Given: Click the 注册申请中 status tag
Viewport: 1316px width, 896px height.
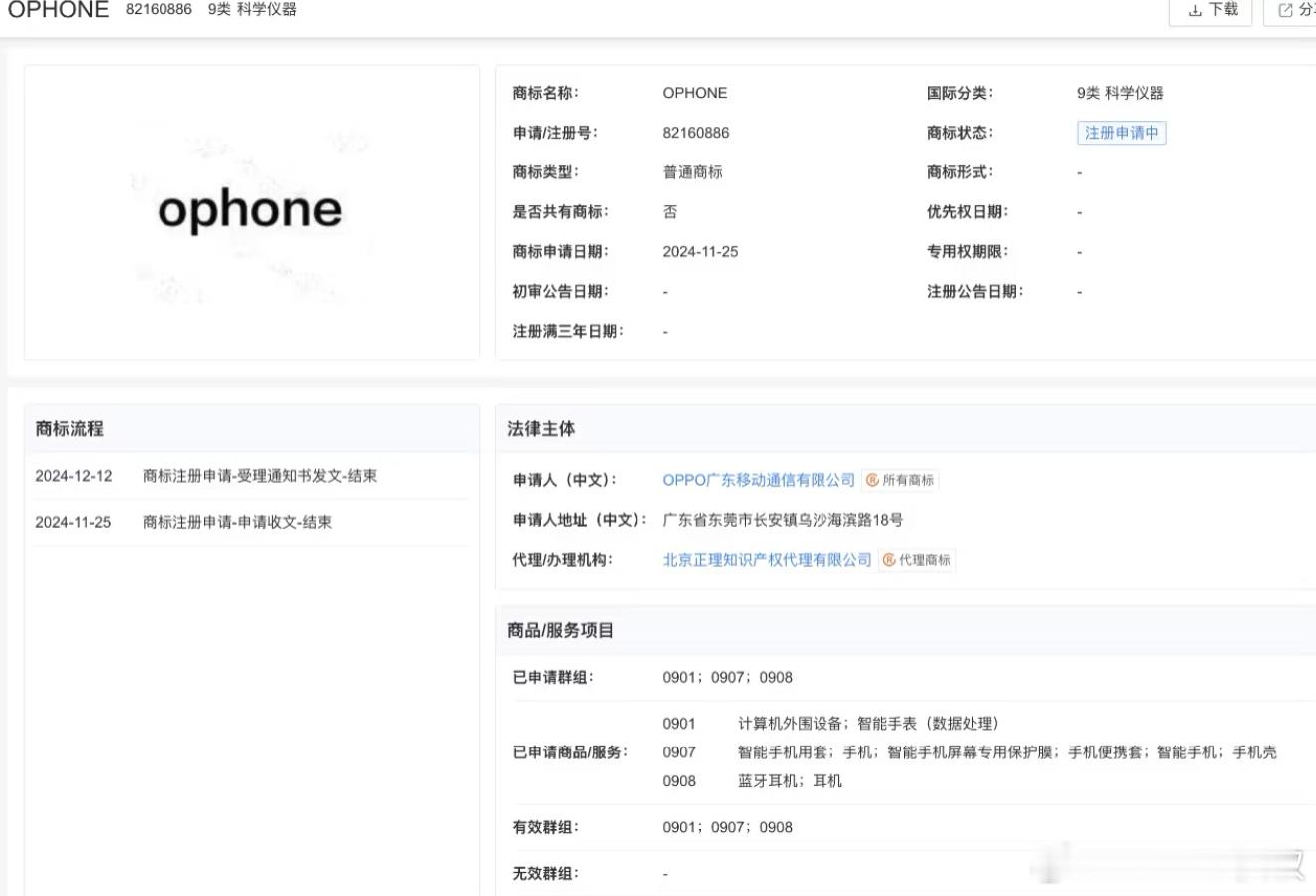Looking at the screenshot, I should pyautogui.click(x=1122, y=133).
